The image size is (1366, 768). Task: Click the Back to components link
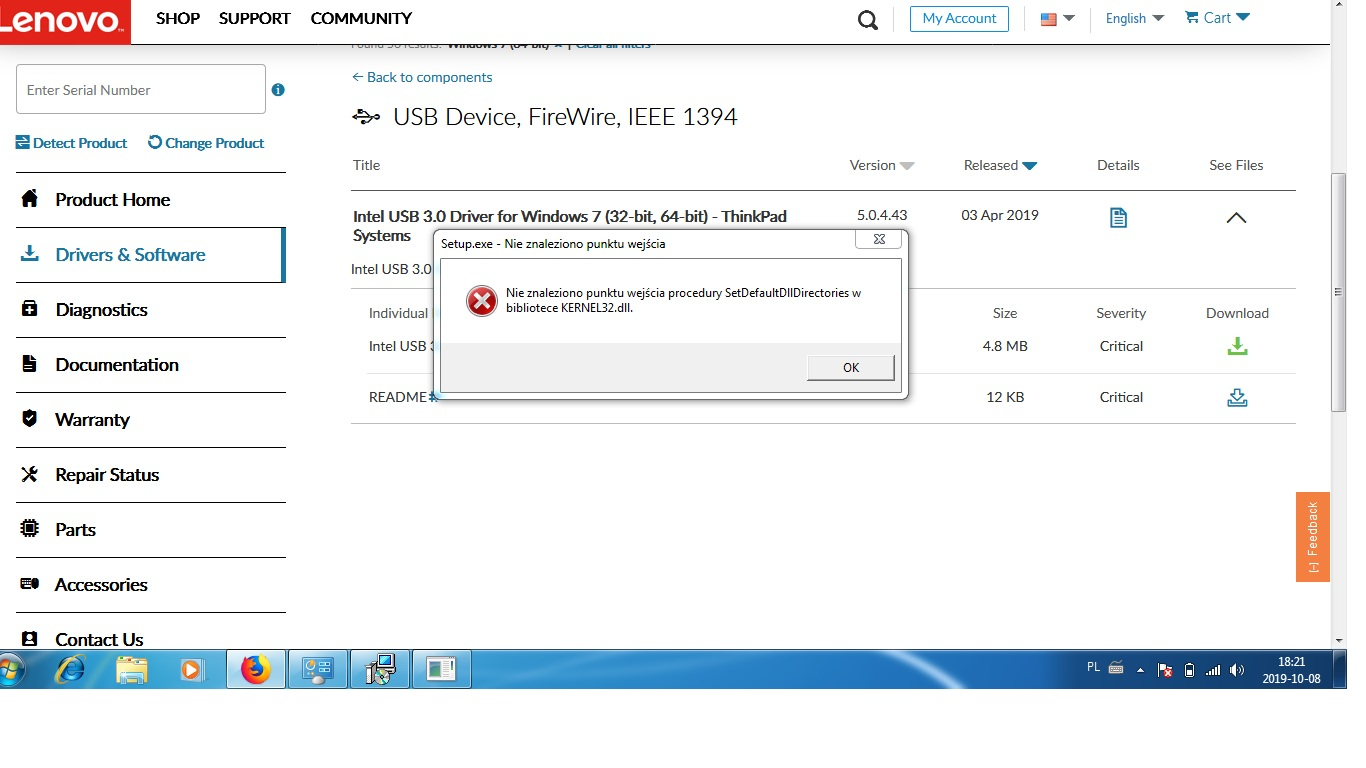coord(422,77)
